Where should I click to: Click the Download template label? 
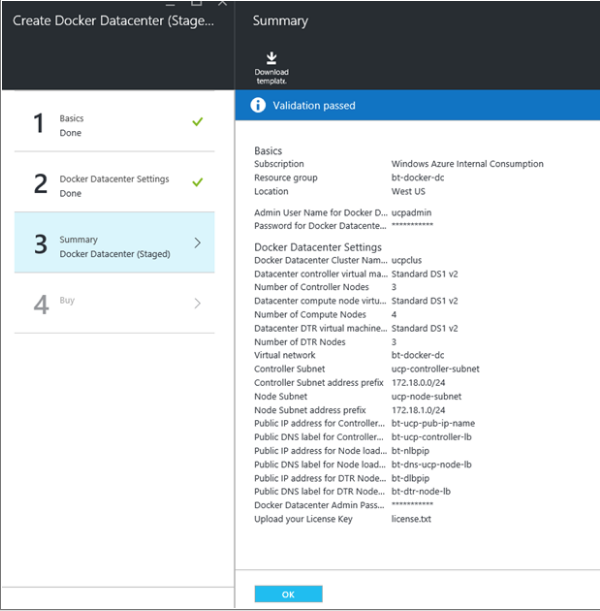pyautogui.click(x=271, y=76)
